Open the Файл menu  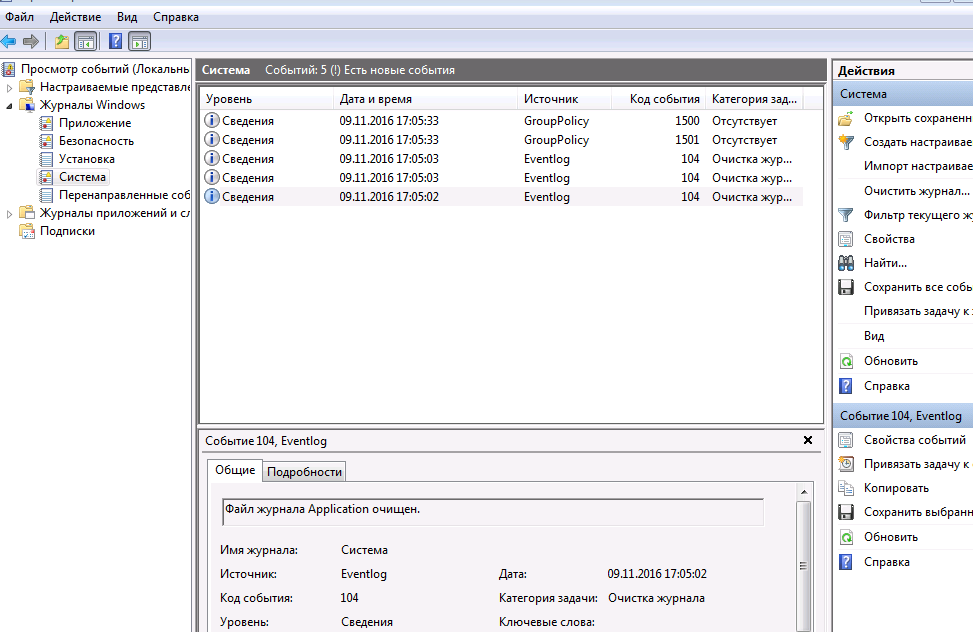(x=19, y=17)
